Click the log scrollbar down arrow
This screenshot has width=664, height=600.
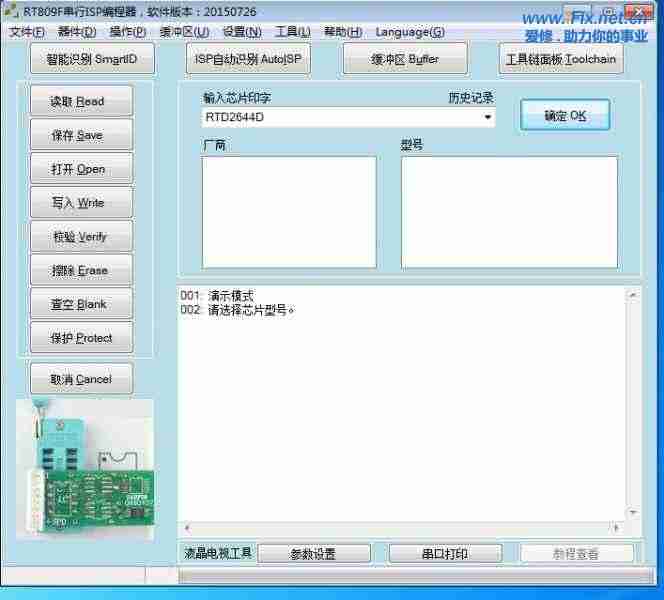tap(633, 512)
